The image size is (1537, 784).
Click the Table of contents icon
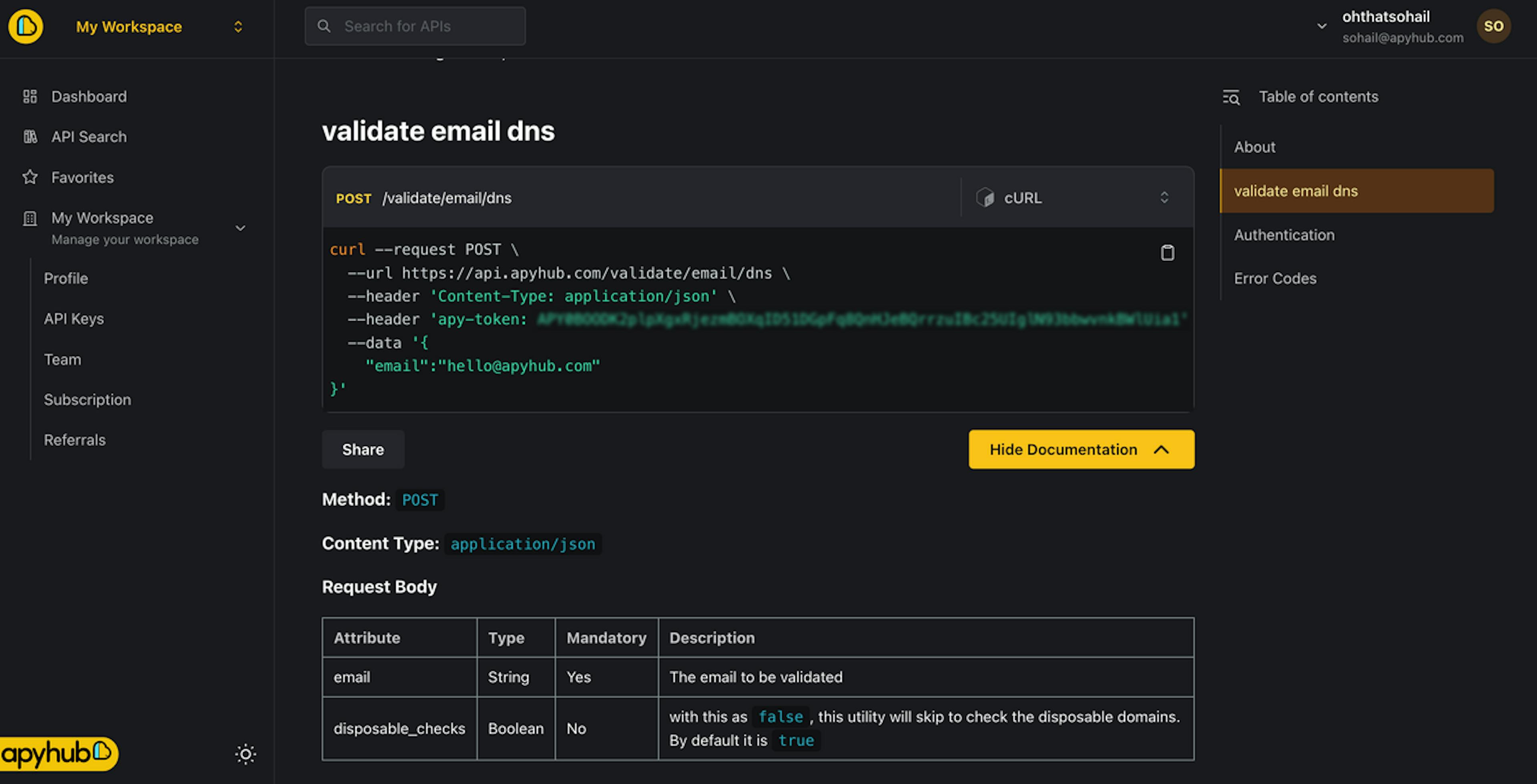(1231, 97)
